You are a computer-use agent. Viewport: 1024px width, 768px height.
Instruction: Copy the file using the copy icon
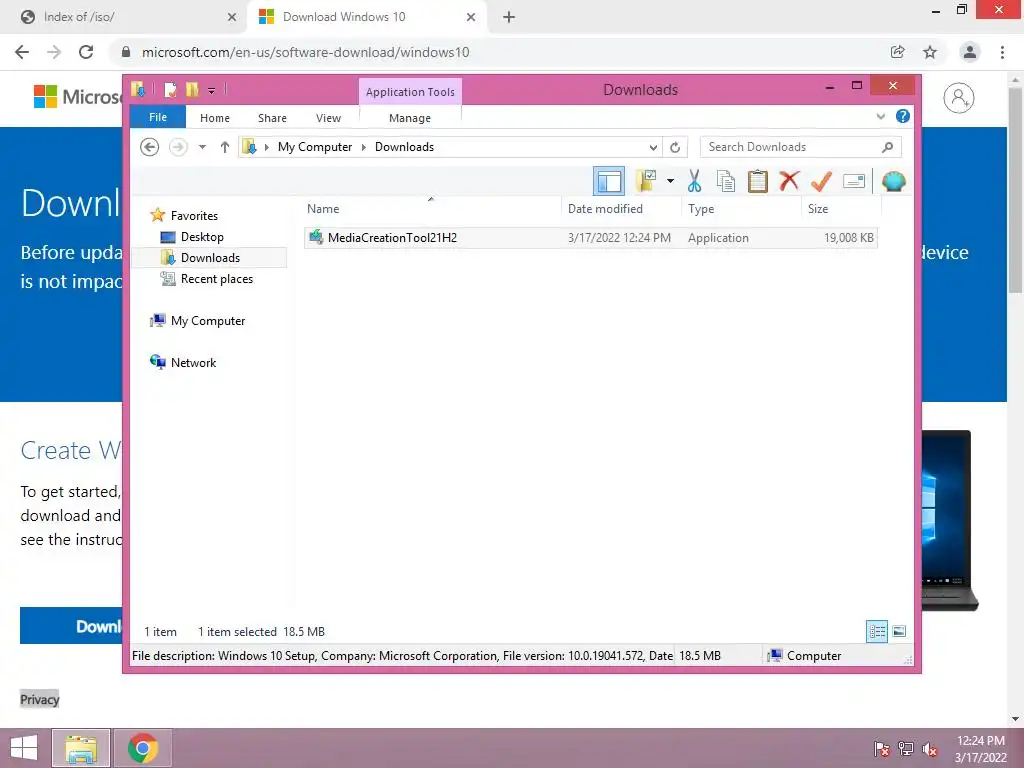(x=726, y=181)
